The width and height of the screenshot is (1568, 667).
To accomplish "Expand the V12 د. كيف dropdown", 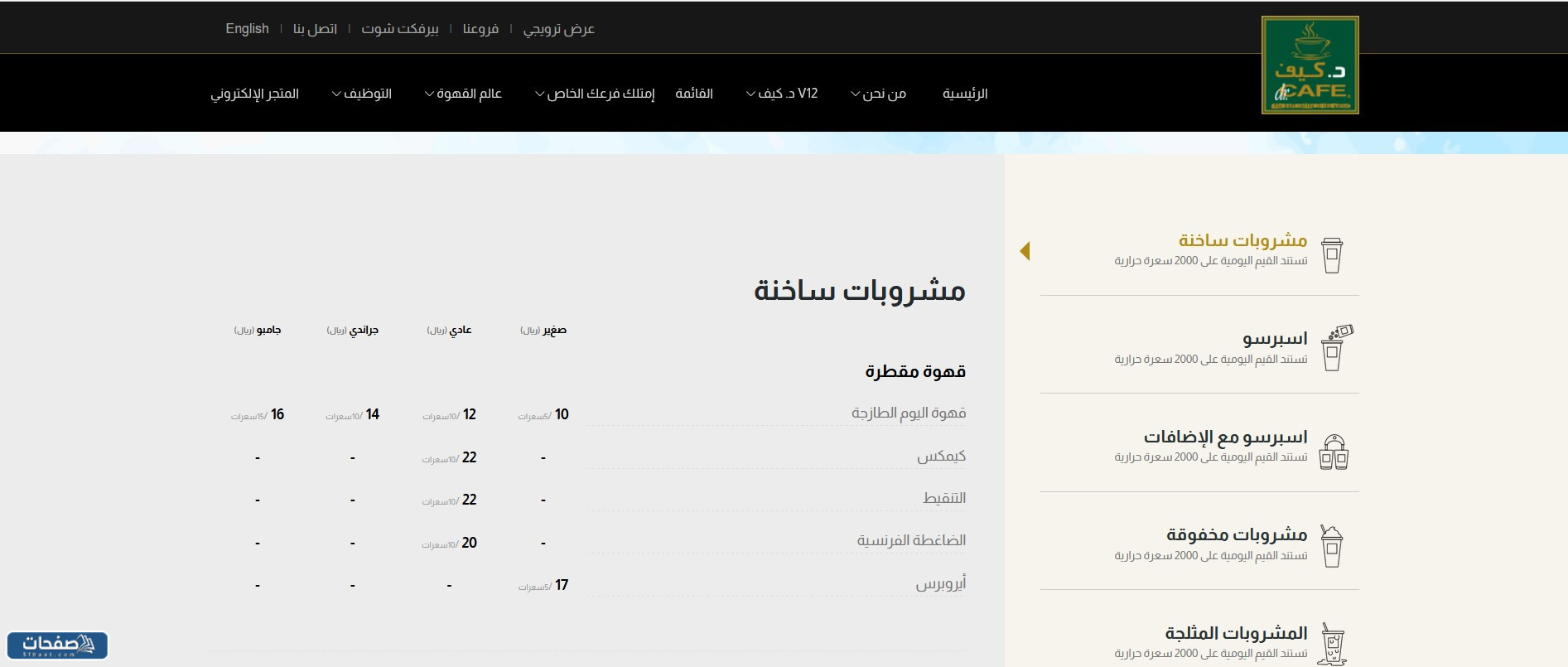I will click(x=782, y=94).
